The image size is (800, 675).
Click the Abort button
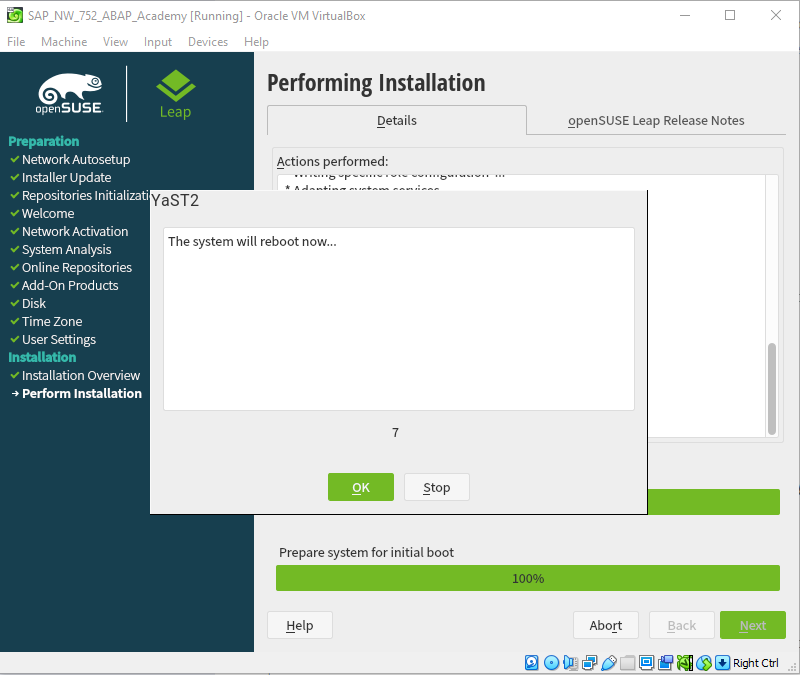[606, 625]
